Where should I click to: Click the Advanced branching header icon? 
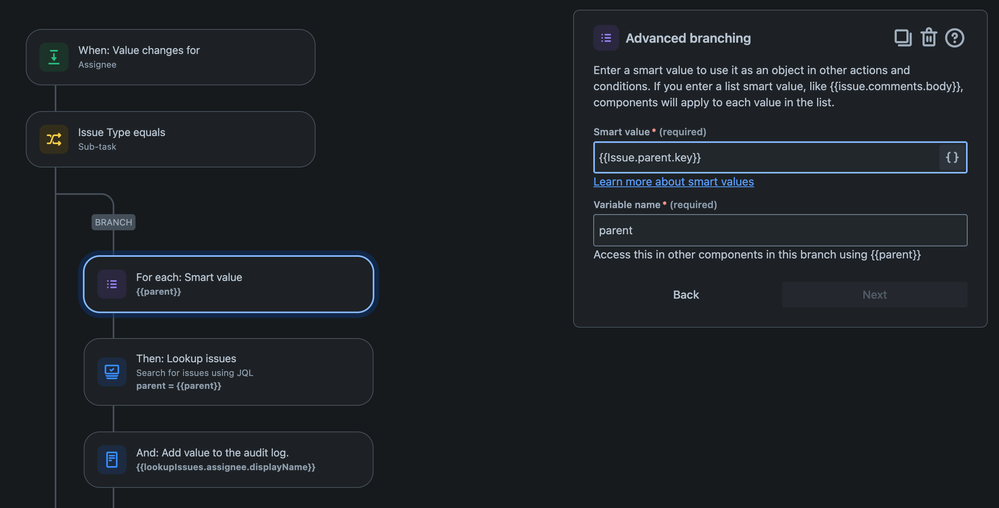click(x=606, y=38)
